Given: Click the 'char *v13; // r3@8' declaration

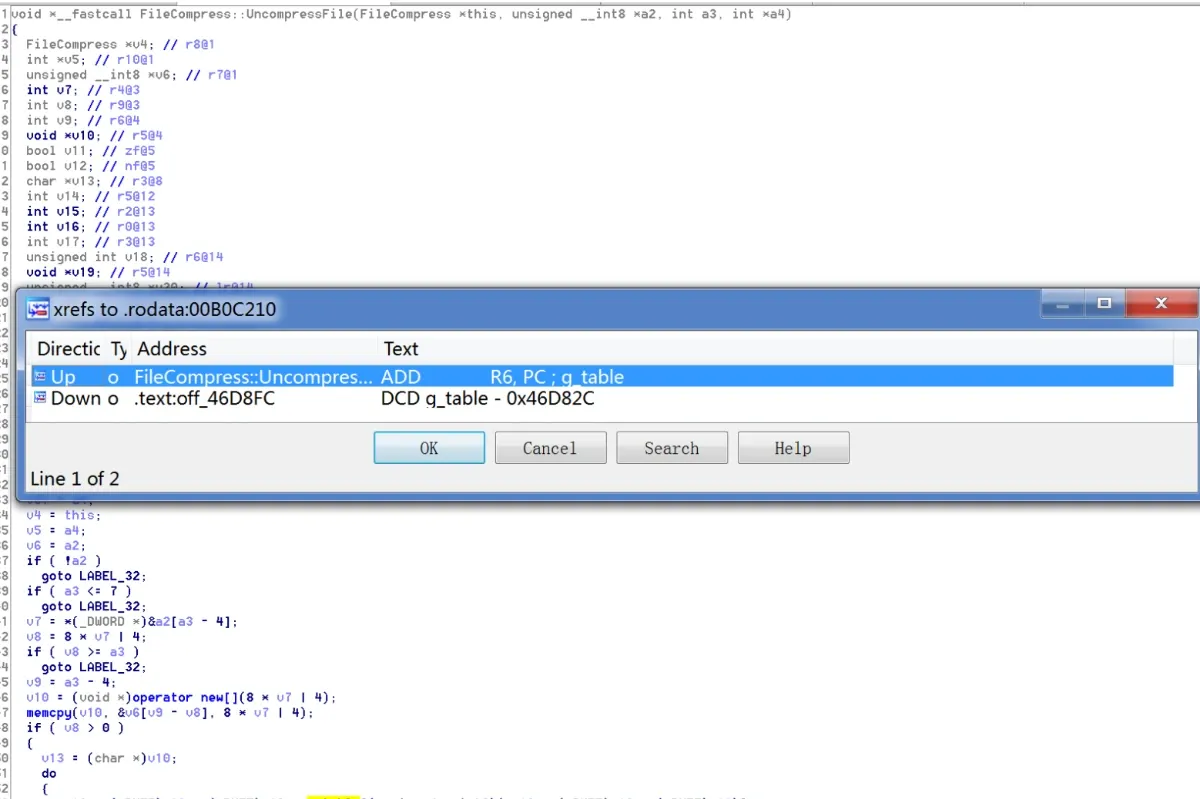Looking at the screenshot, I should 94,181.
